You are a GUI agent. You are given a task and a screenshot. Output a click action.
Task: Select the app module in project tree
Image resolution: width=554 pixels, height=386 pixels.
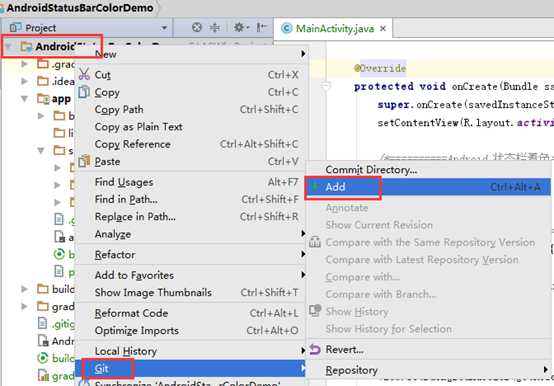pyautogui.click(x=61, y=99)
